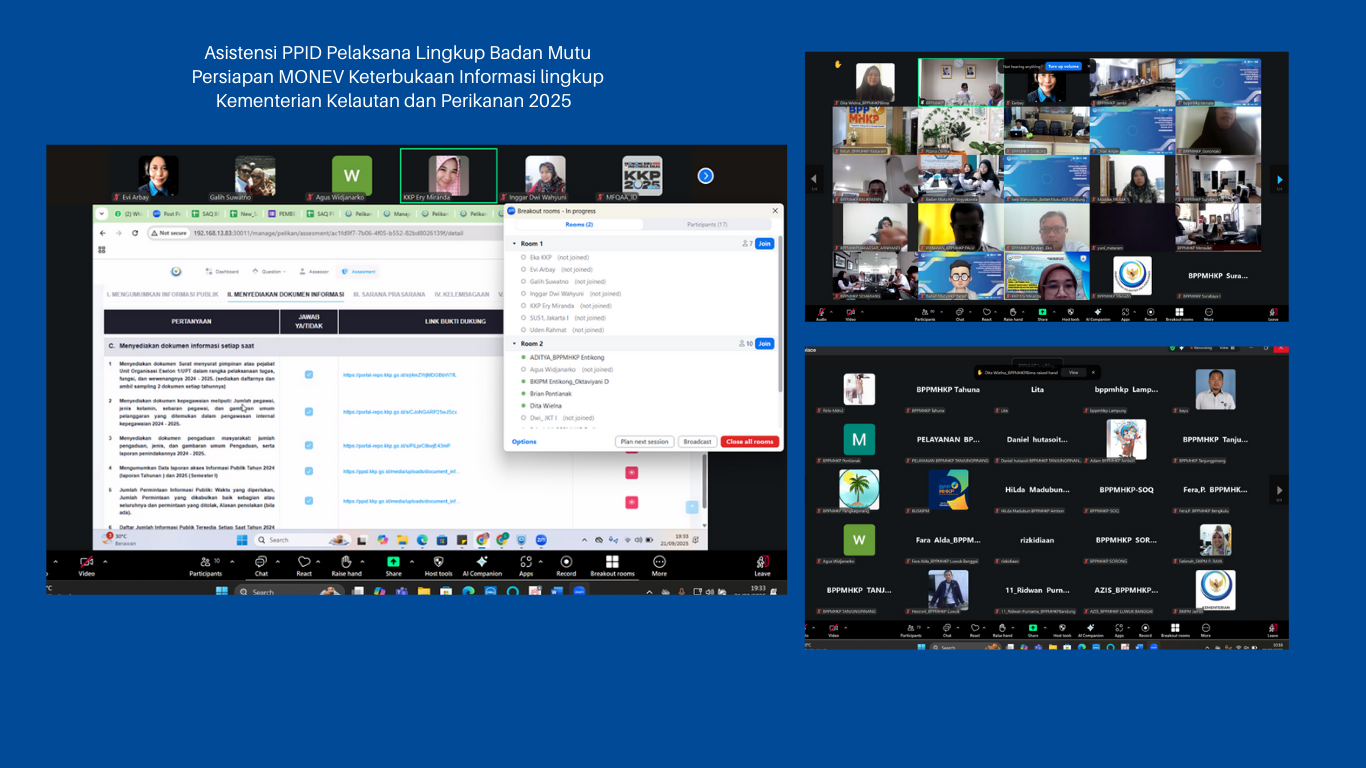Click the Close all rooms button
The width and height of the screenshot is (1366, 768).
click(x=749, y=442)
